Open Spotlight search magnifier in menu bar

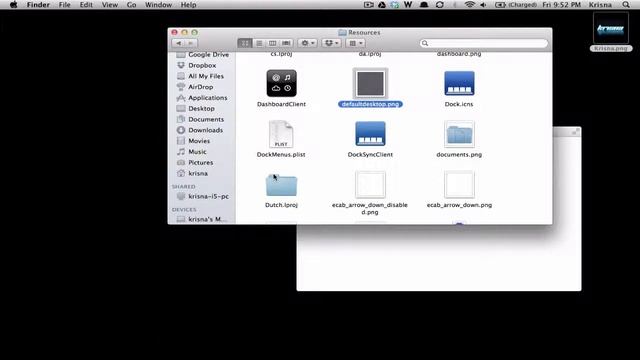[626, 5]
